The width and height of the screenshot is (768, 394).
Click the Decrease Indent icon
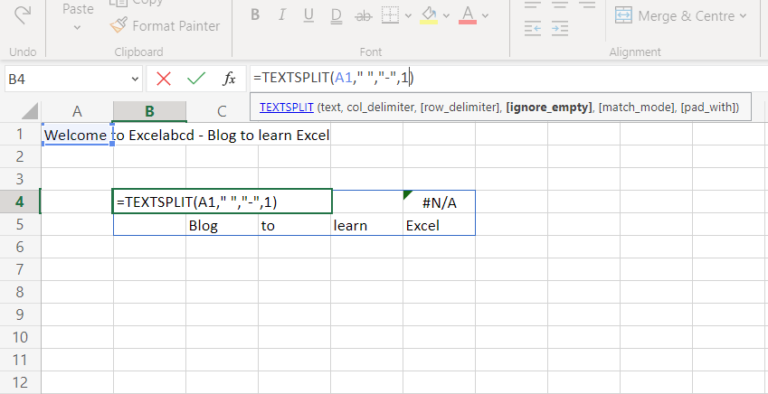(532, 29)
